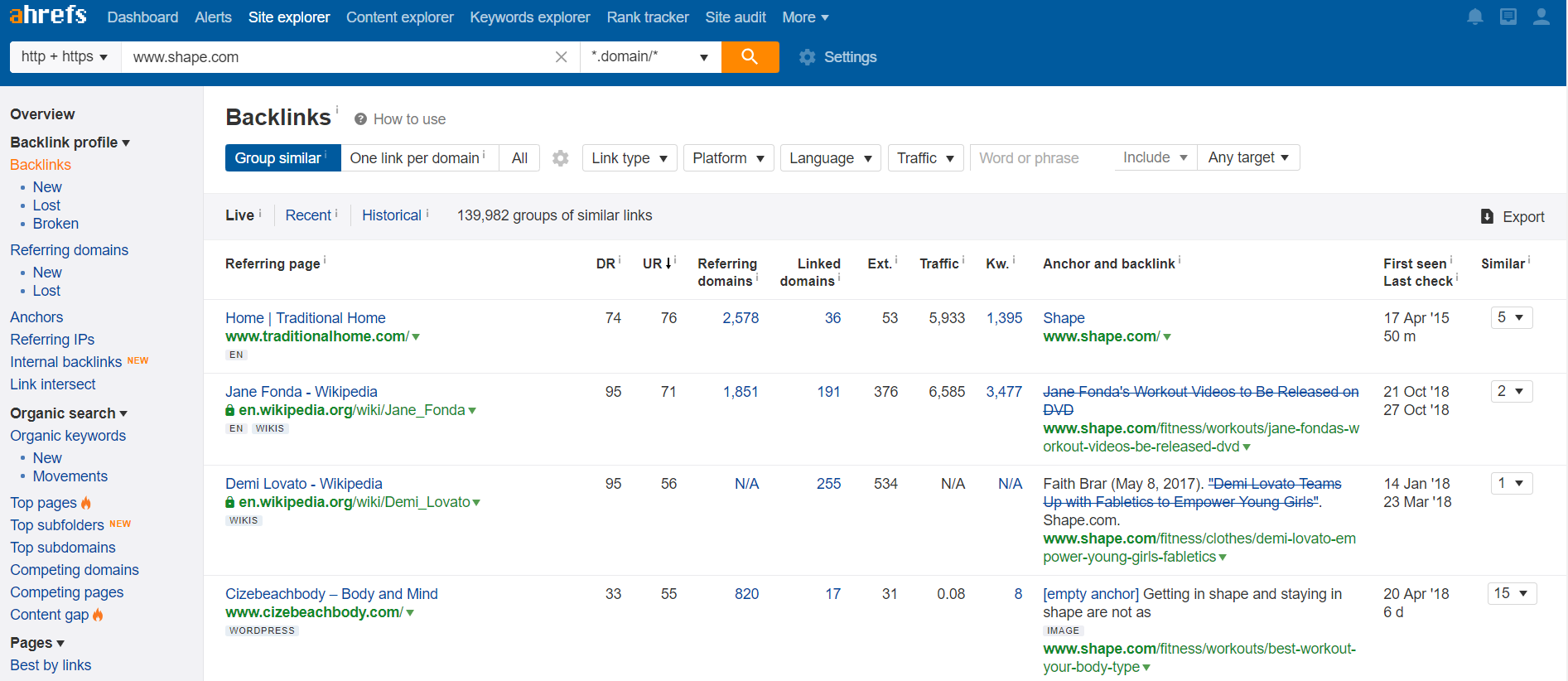This screenshot has height=681, width=1568.
Task: Open Alerts from the top menu
Action: 213,17
